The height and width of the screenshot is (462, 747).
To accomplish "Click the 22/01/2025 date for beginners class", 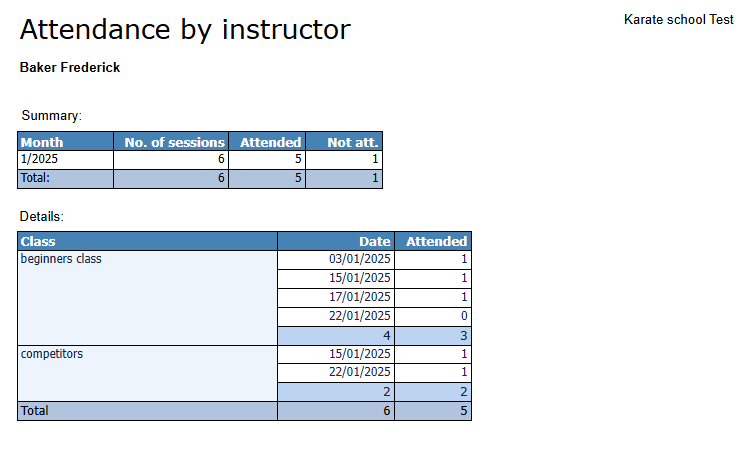I will point(336,317).
